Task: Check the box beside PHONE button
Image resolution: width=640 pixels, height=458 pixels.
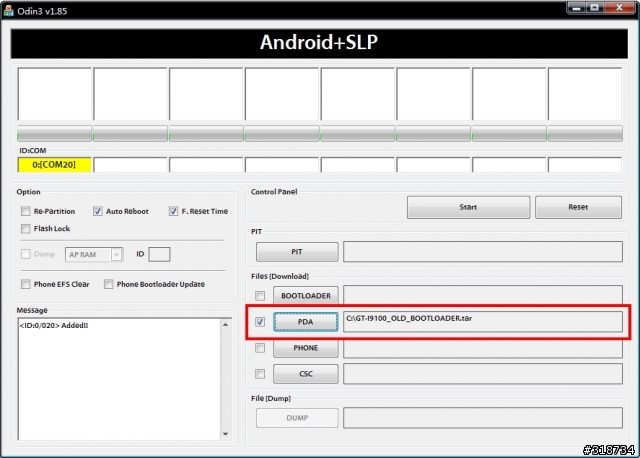Action: (x=260, y=348)
